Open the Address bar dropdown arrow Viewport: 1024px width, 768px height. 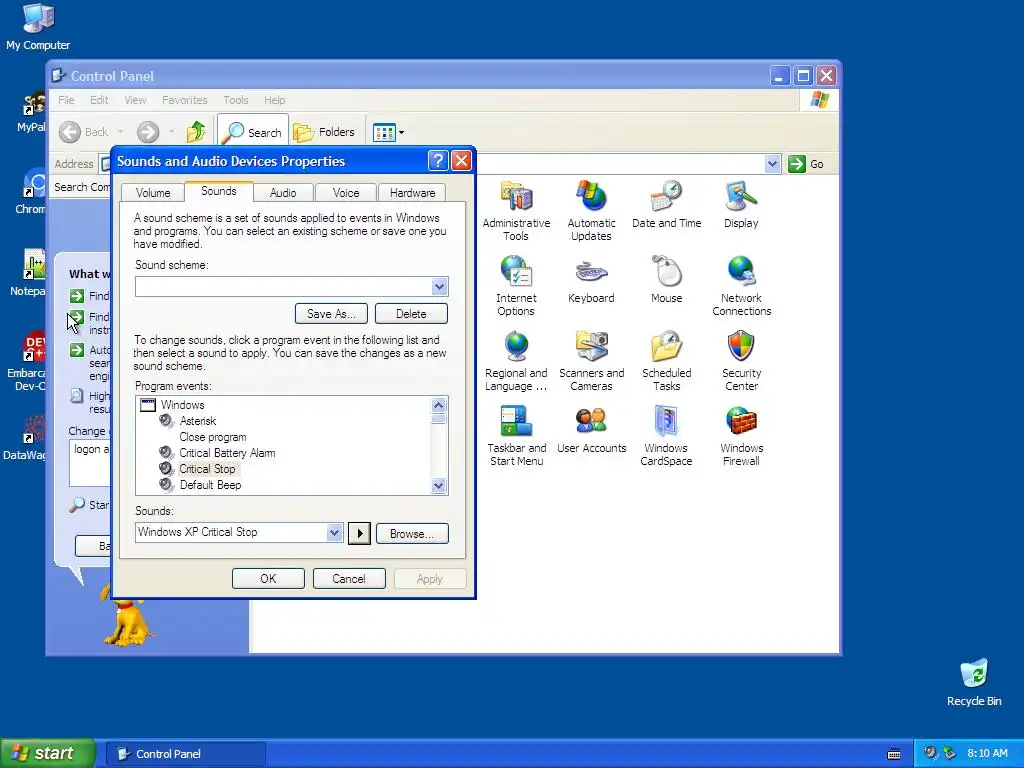(773, 164)
